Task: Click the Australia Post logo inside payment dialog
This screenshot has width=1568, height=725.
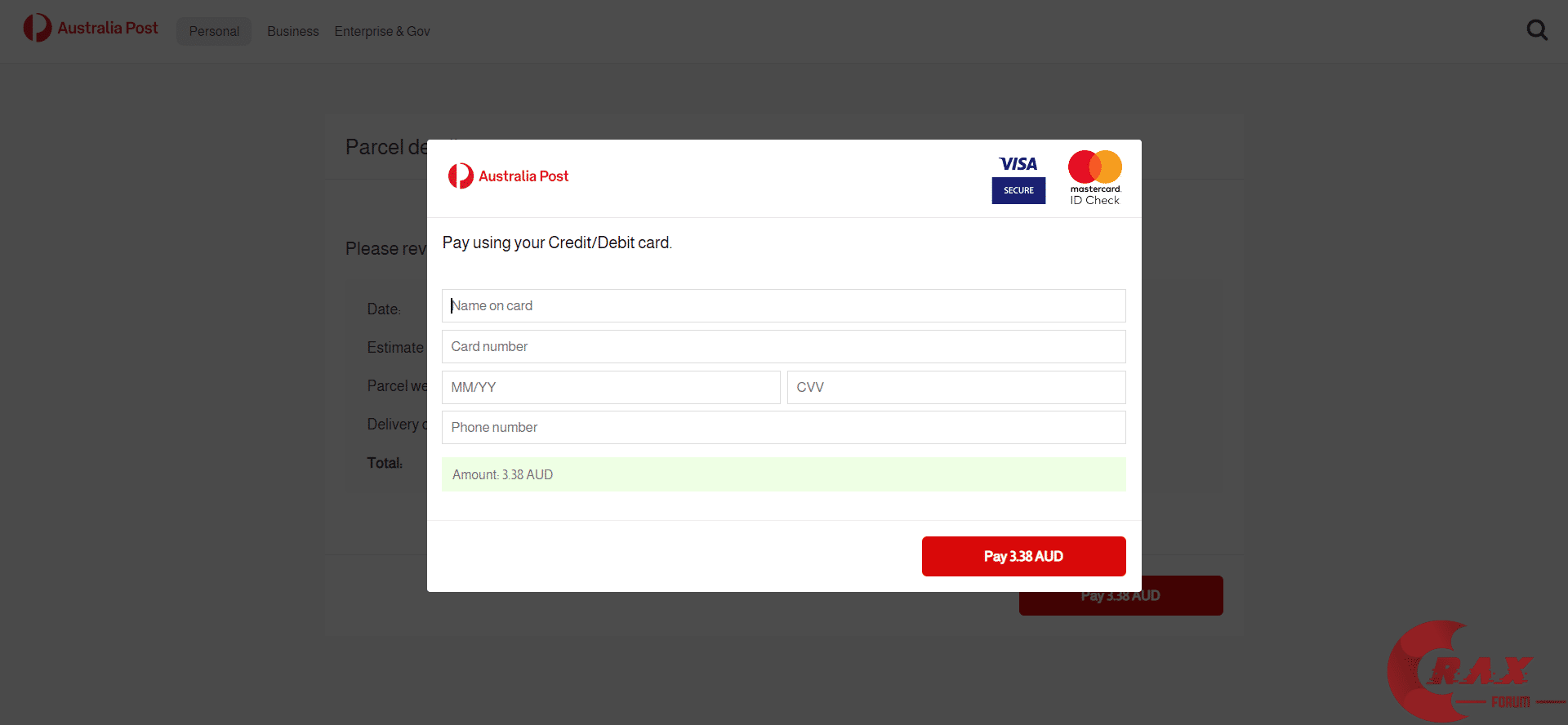Action: click(x=508, y=176)
